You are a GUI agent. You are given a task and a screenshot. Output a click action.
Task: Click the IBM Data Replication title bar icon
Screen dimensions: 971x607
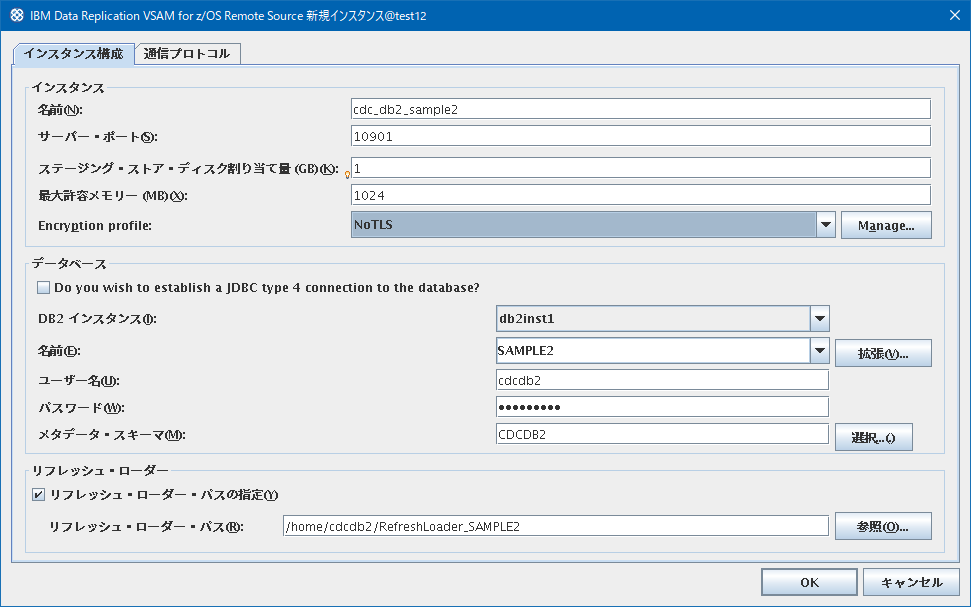click(17, 15)
